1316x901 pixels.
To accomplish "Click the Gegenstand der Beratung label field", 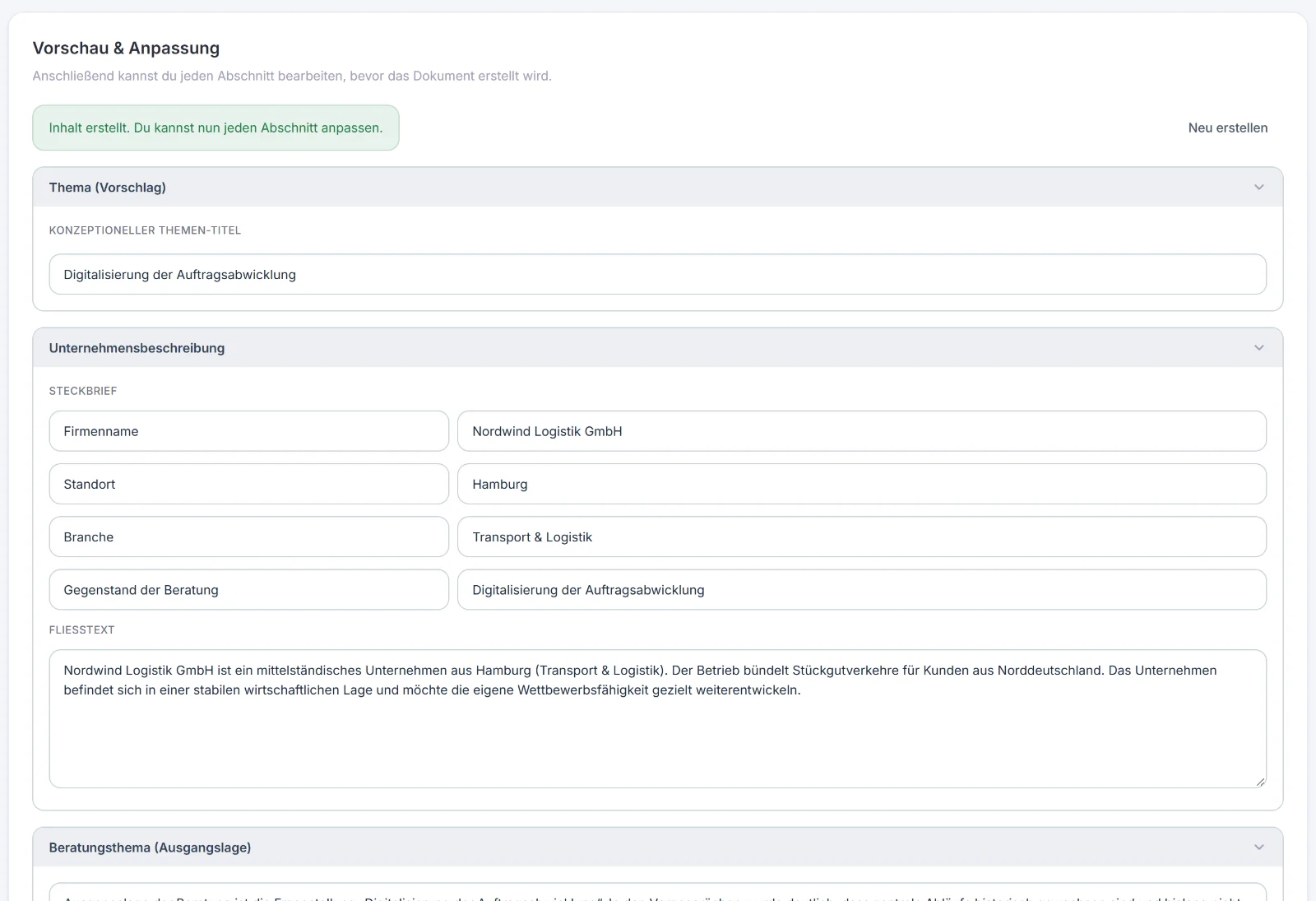I will [248, 590].
